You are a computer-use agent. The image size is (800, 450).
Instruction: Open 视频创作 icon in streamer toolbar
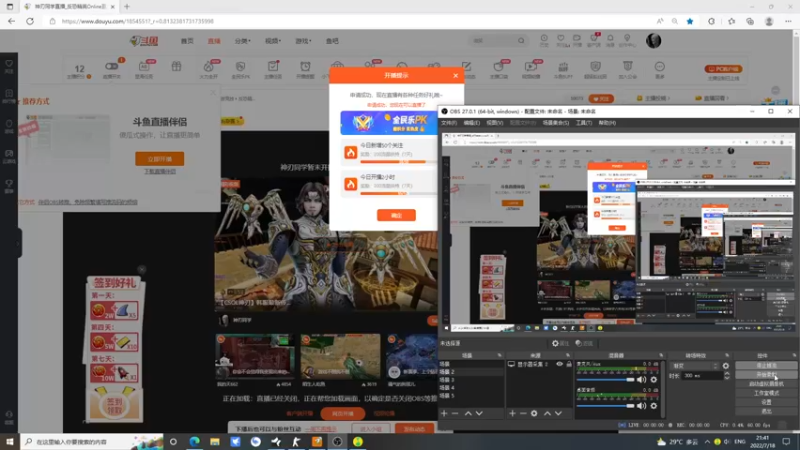531,69
